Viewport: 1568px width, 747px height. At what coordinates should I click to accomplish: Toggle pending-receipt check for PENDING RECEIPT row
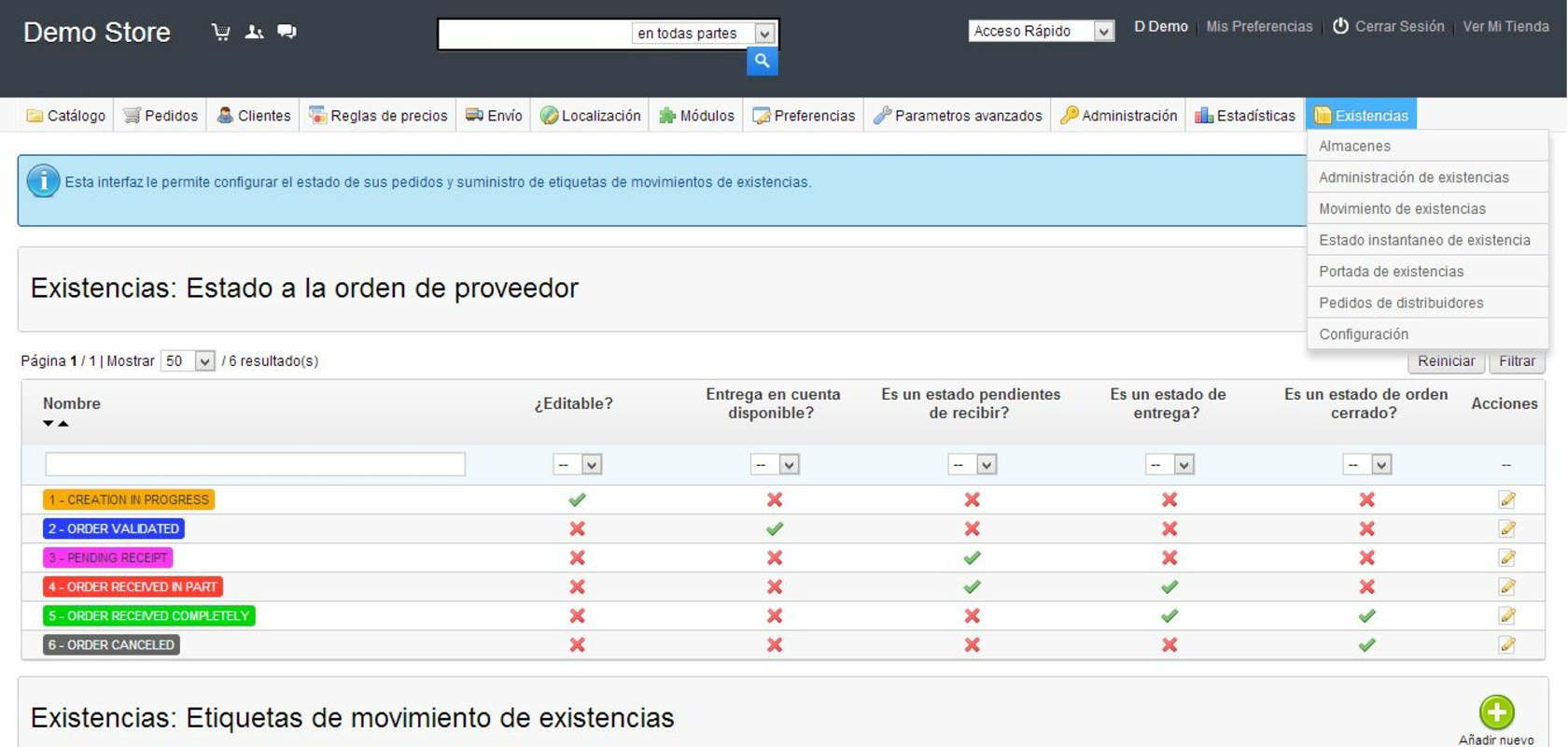point(972,557)
